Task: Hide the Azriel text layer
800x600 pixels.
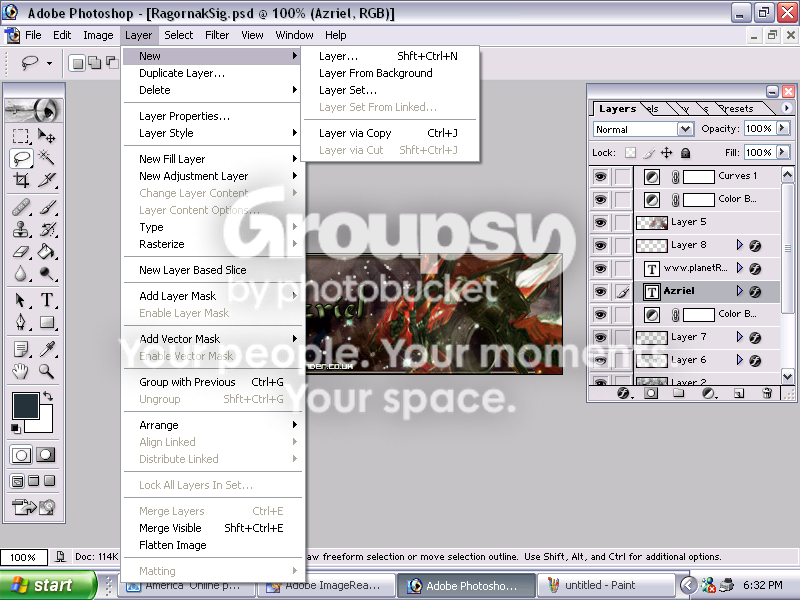Action: 601,291
